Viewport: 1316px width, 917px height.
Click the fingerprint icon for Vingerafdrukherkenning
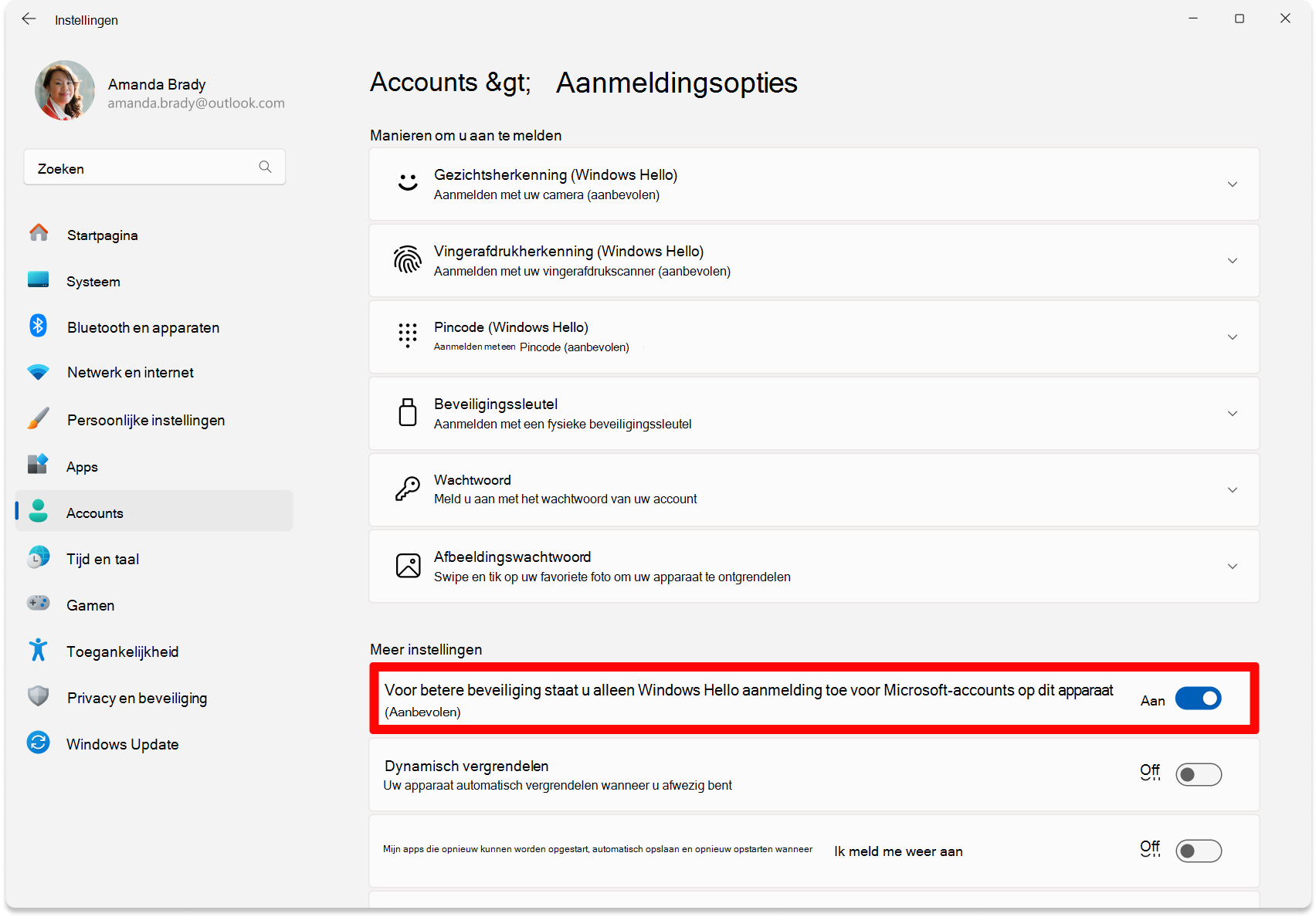(408, 260)
